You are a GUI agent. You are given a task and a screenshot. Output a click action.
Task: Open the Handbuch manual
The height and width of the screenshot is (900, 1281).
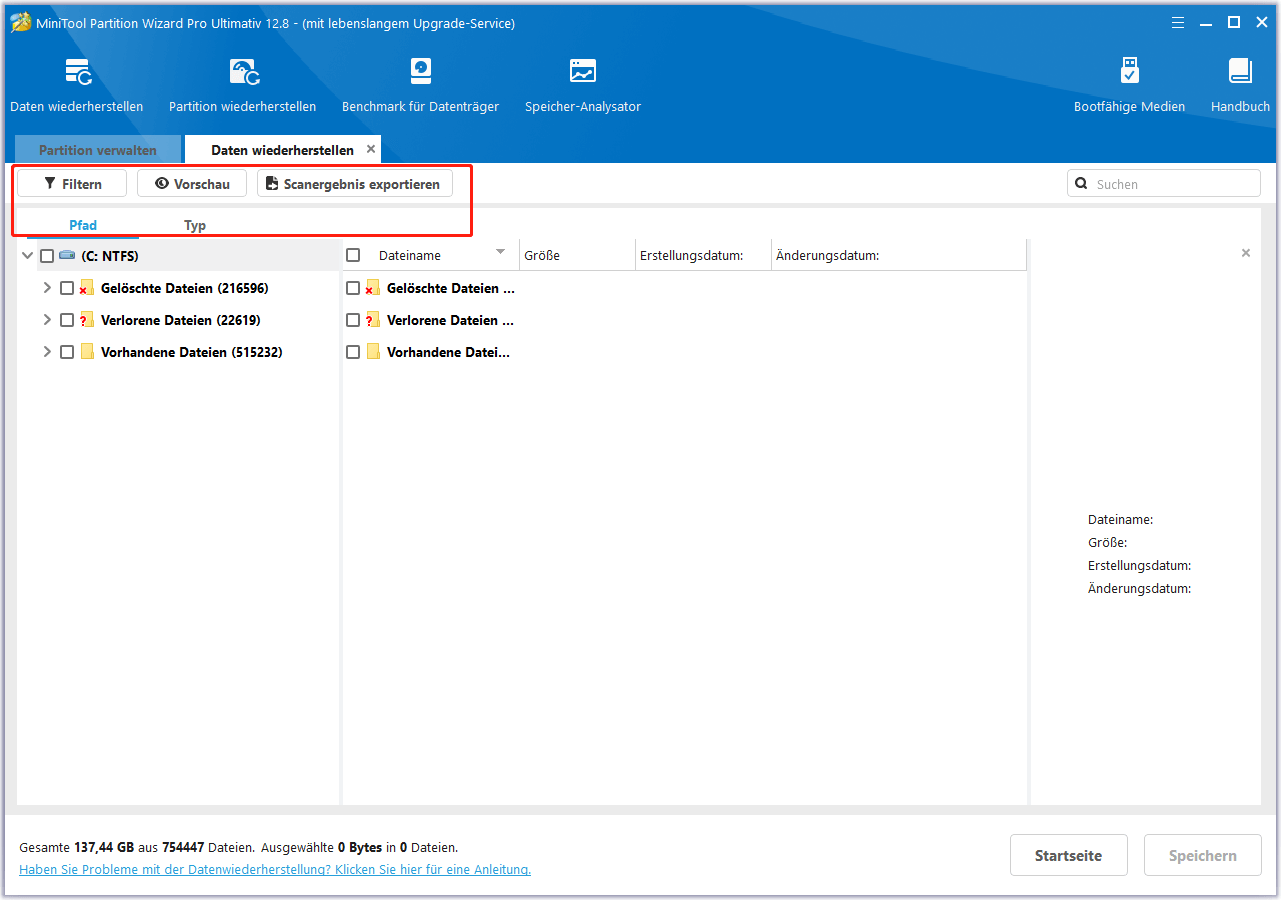tap(1240, 85)
